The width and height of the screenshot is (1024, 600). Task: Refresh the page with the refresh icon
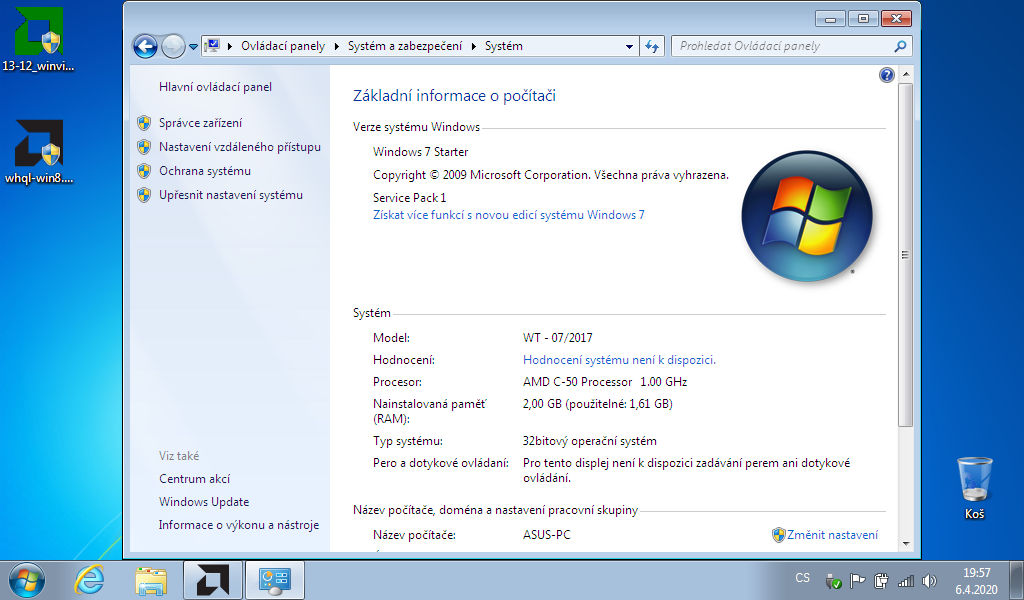[x=652, y=46]
